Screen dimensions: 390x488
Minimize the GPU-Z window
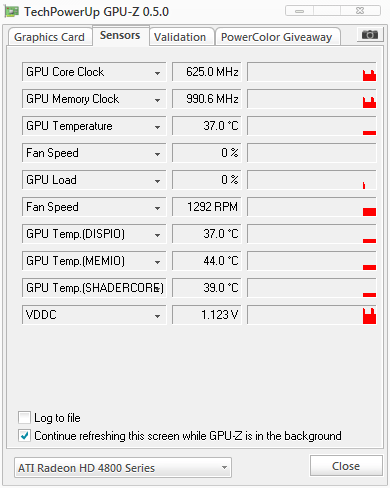point(299,11)
